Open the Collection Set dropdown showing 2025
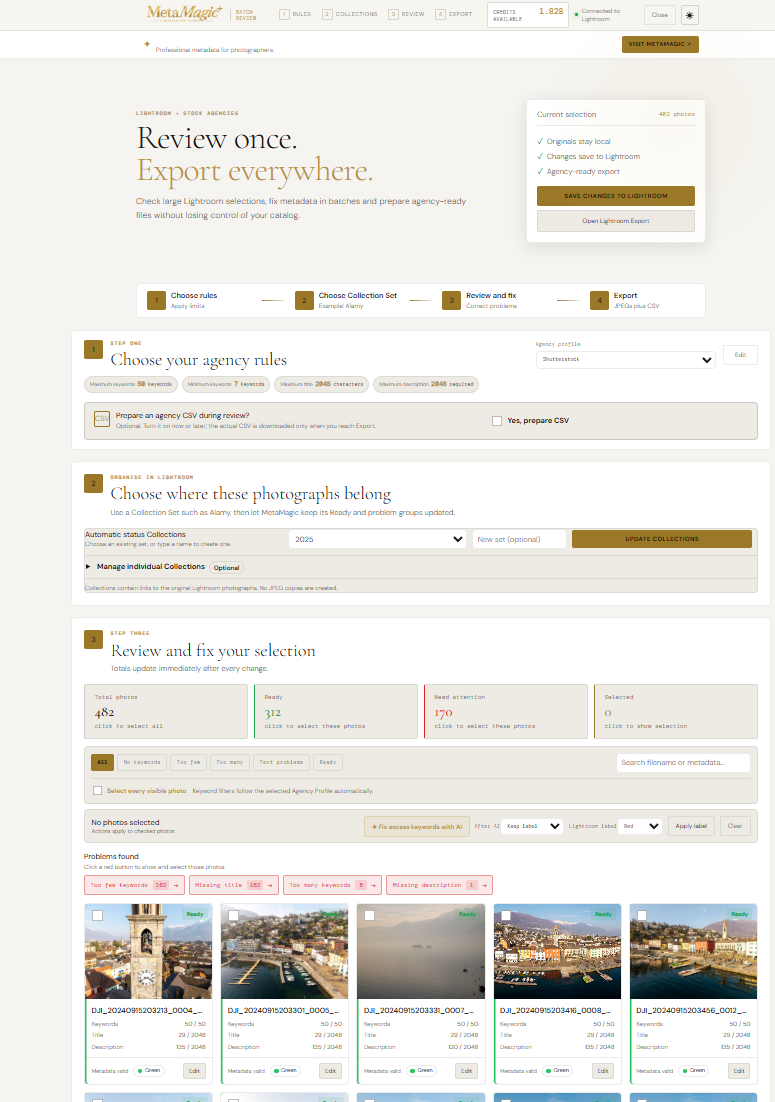Viewport: 775px width, 1102px height. coord(378,539)
